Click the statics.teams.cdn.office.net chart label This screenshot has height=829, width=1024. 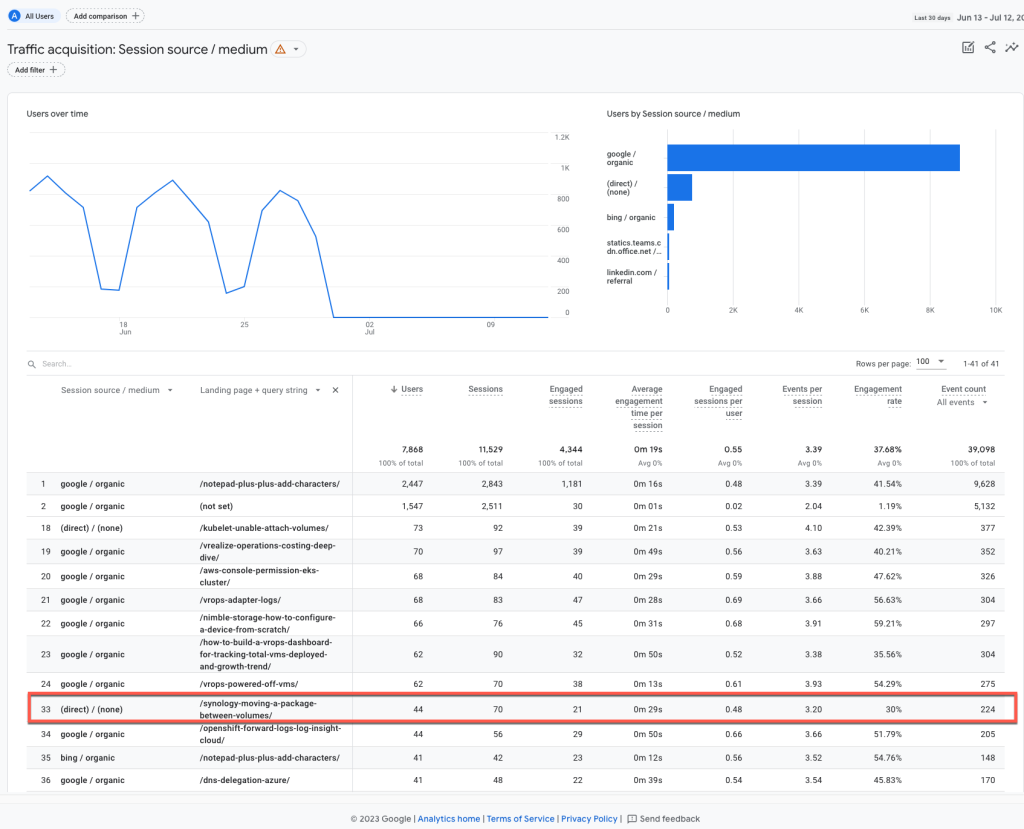(633, 247)
